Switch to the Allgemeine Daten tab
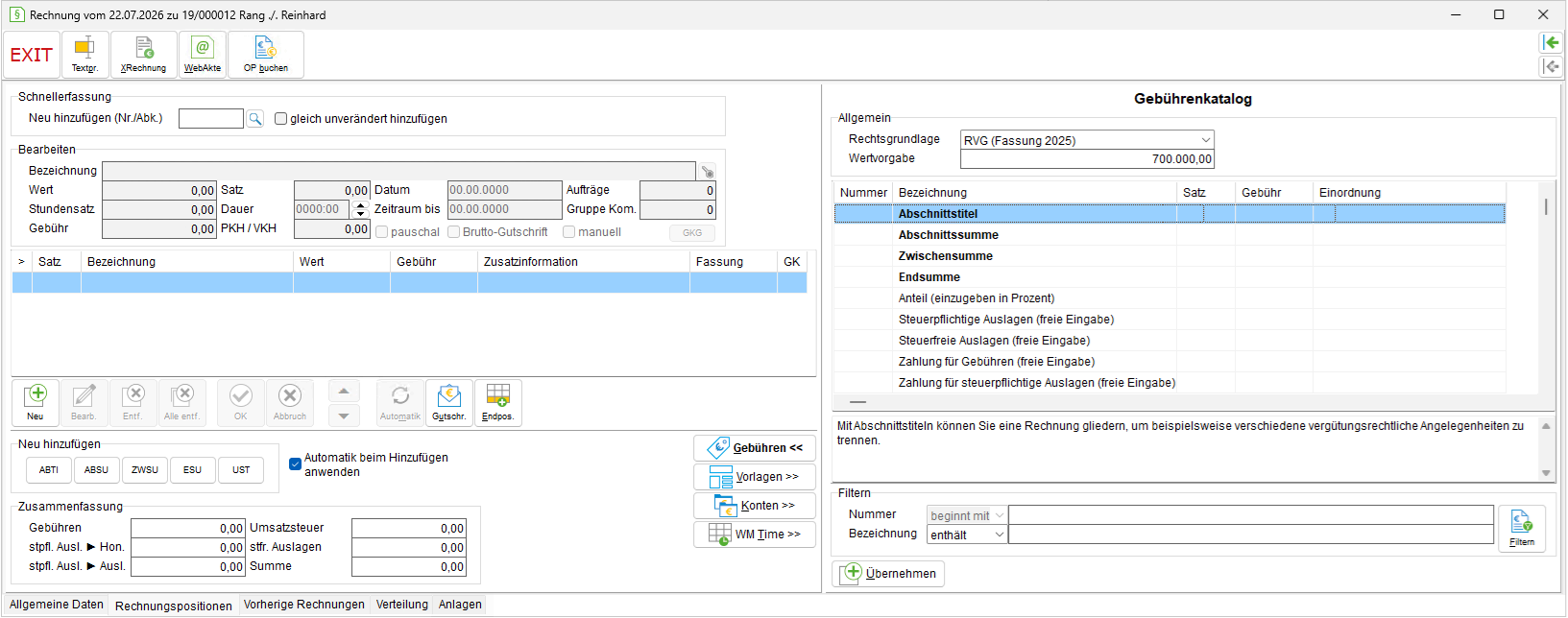 tap(57, 605)
